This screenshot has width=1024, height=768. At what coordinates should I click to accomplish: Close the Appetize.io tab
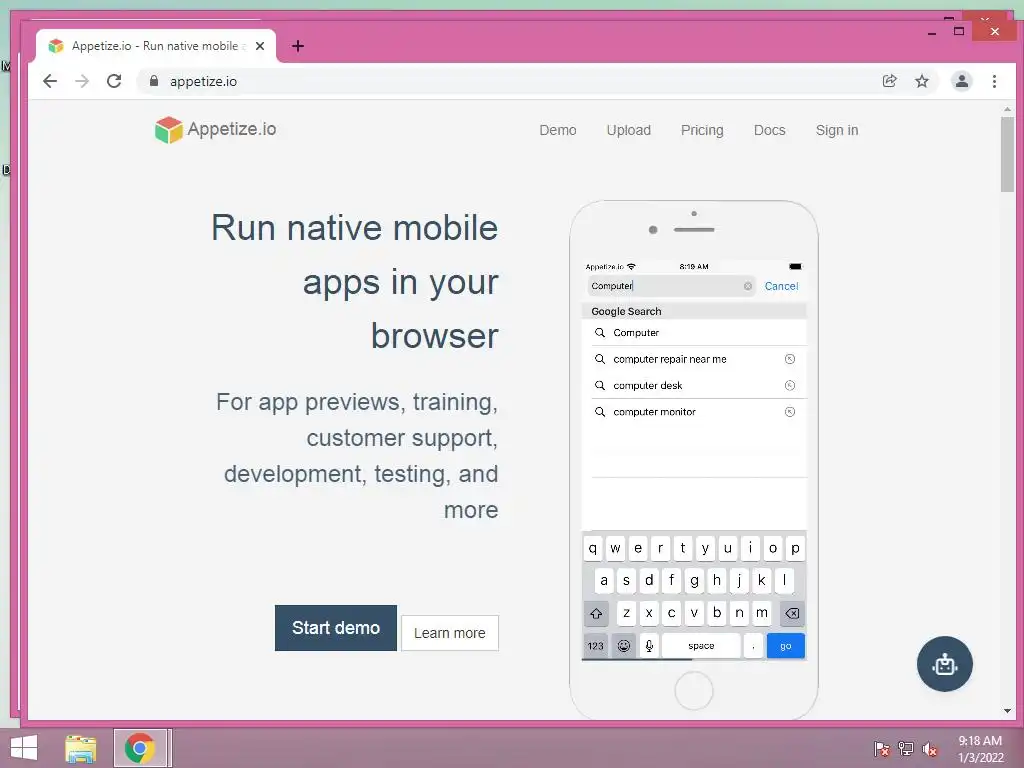[x=260, y=46]
